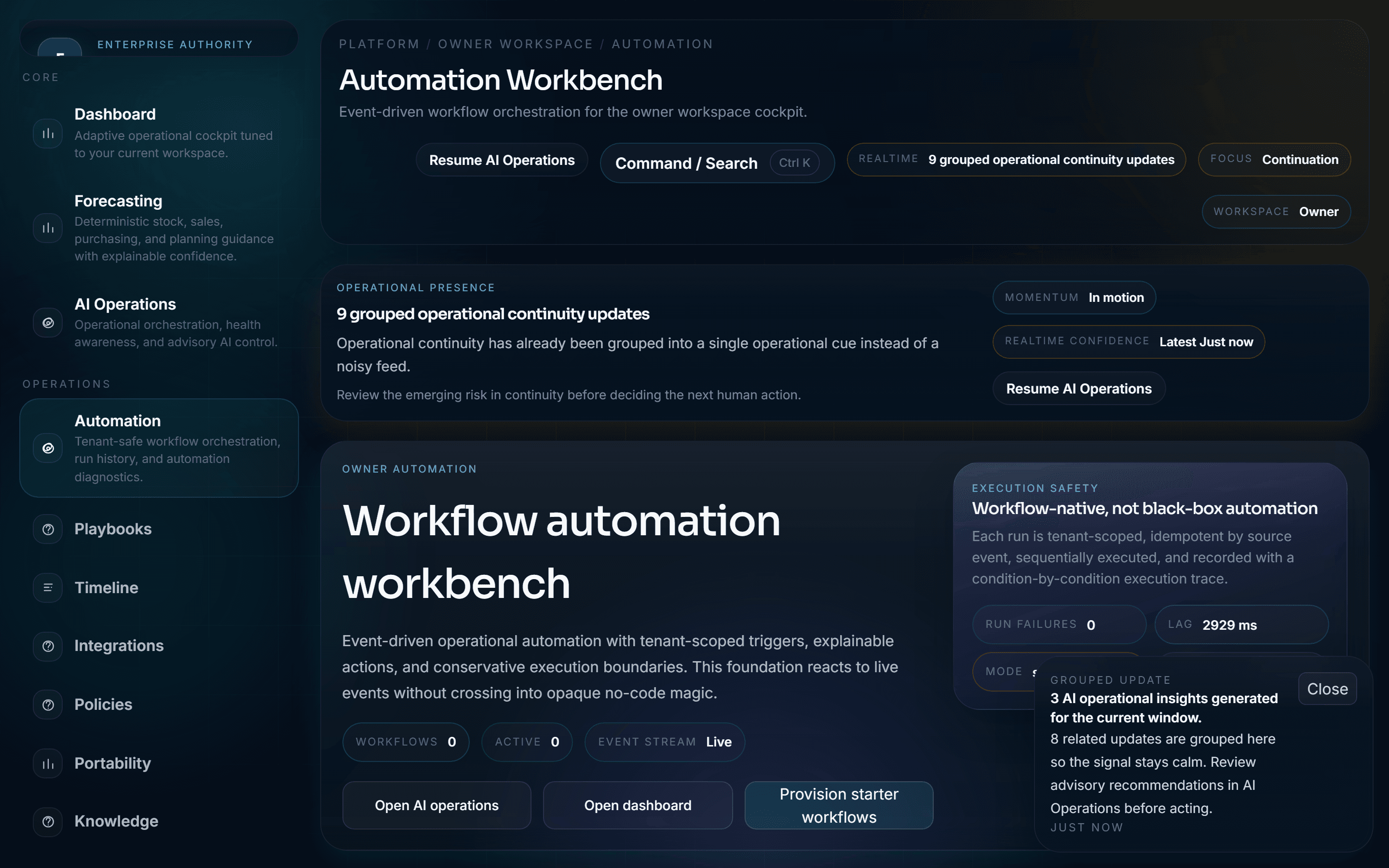Click the Integrations sidebar icon
1389x868 pixels.
click(48, 646)
